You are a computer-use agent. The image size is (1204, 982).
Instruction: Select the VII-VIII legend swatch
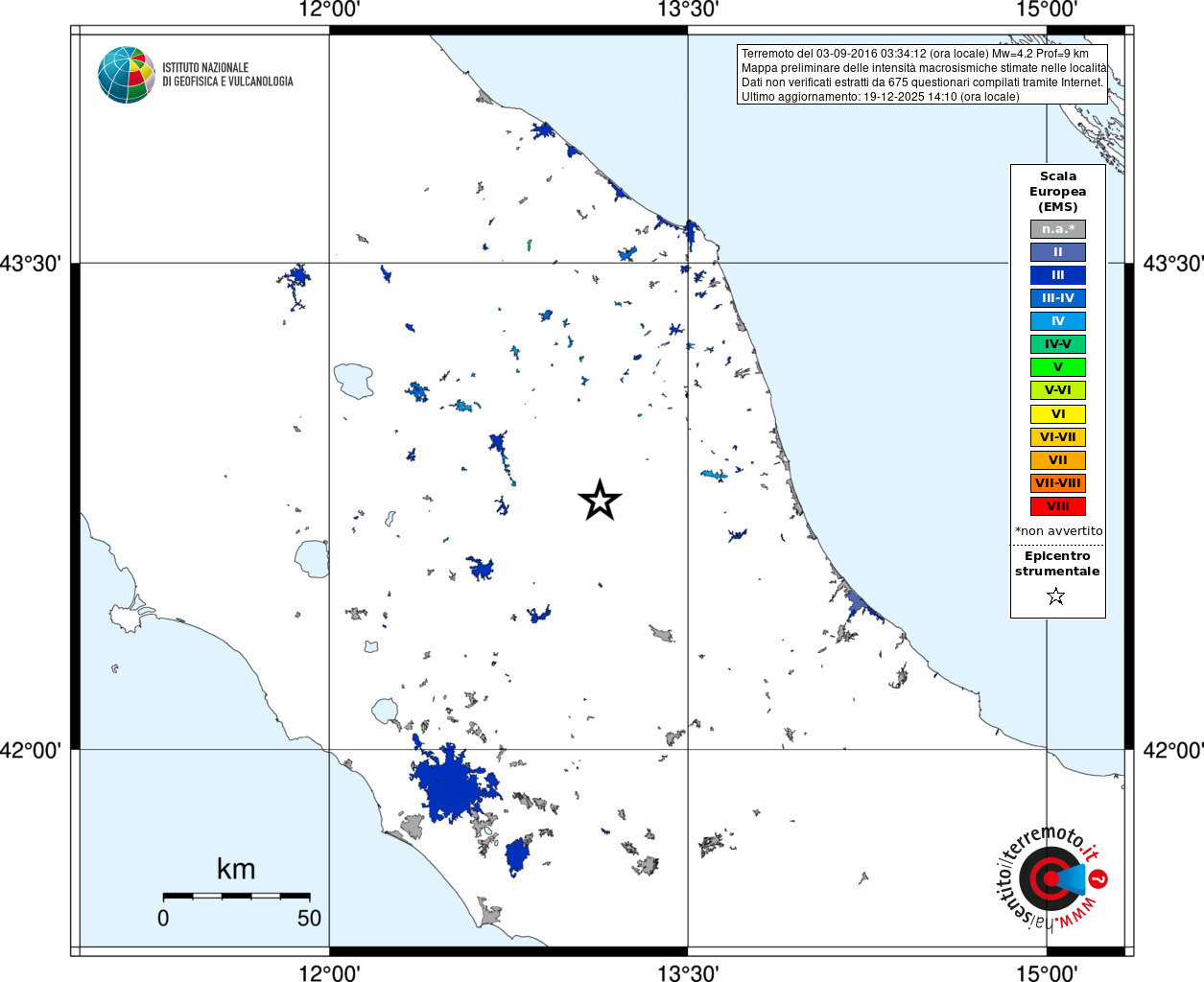pyautogui.click(x=1058, y=483)
